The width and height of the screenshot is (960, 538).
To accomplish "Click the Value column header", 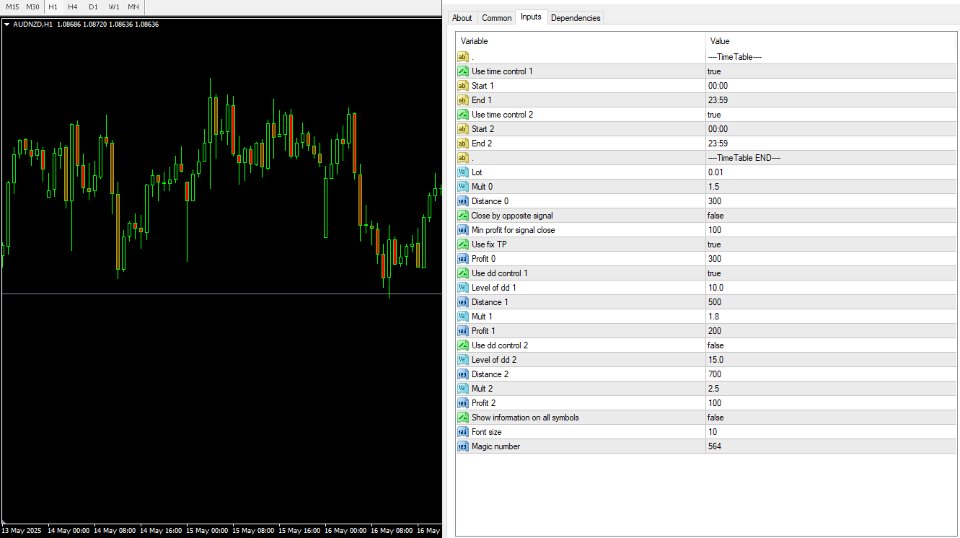I will point(719,41).
